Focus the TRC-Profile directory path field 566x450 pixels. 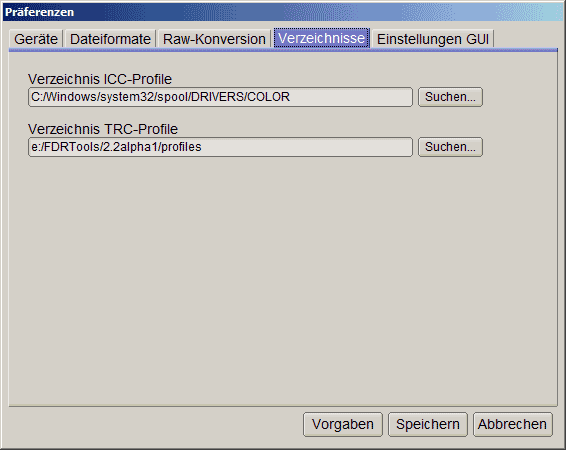pyautogui.click(x=220, y=147)
